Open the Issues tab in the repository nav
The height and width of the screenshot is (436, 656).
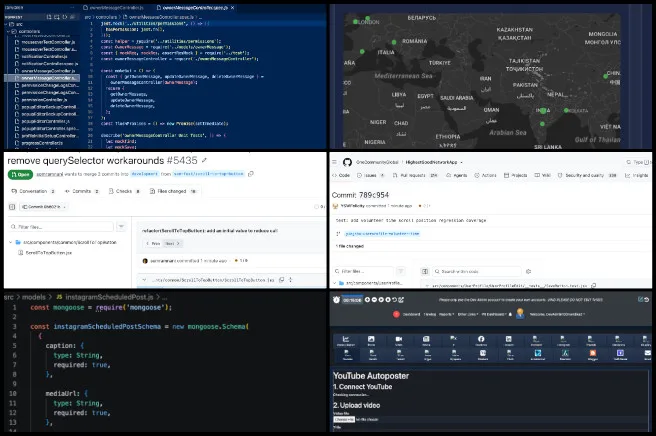pyautogui.click(x=371, y=175)
